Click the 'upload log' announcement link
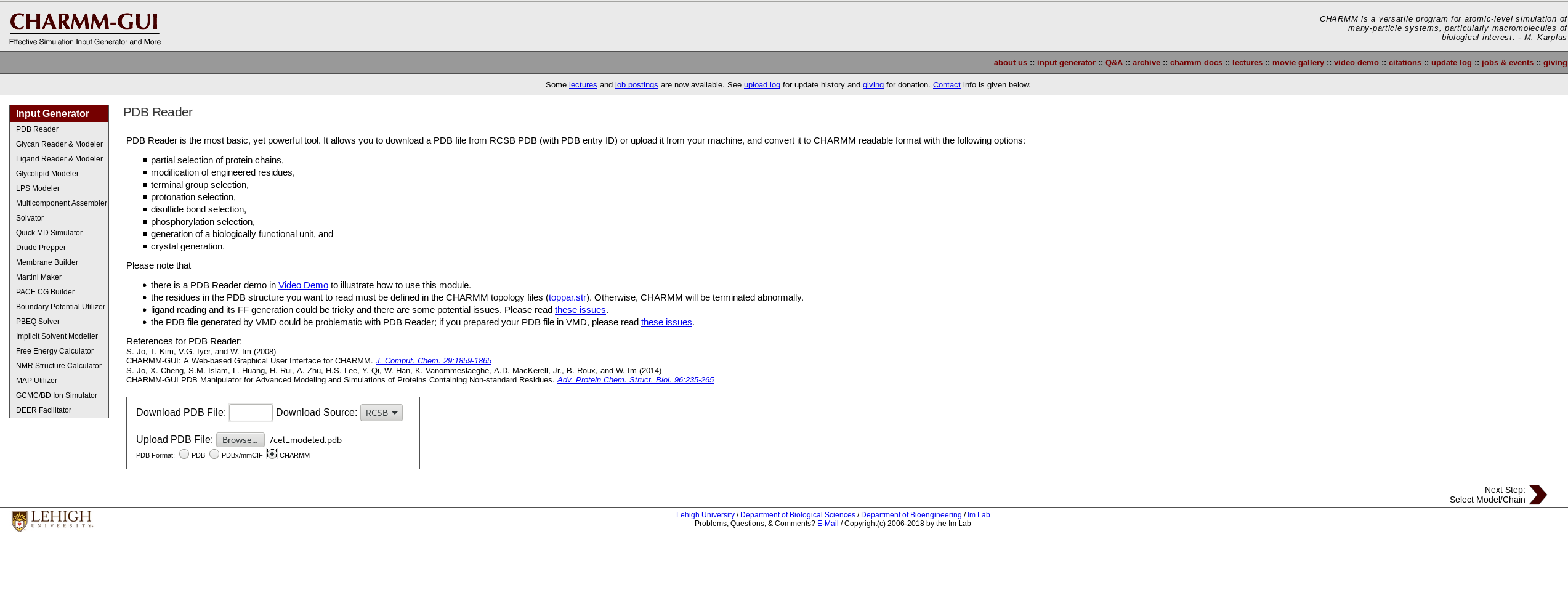Screen dimensions: 1568x603 (x=762, y=85)
